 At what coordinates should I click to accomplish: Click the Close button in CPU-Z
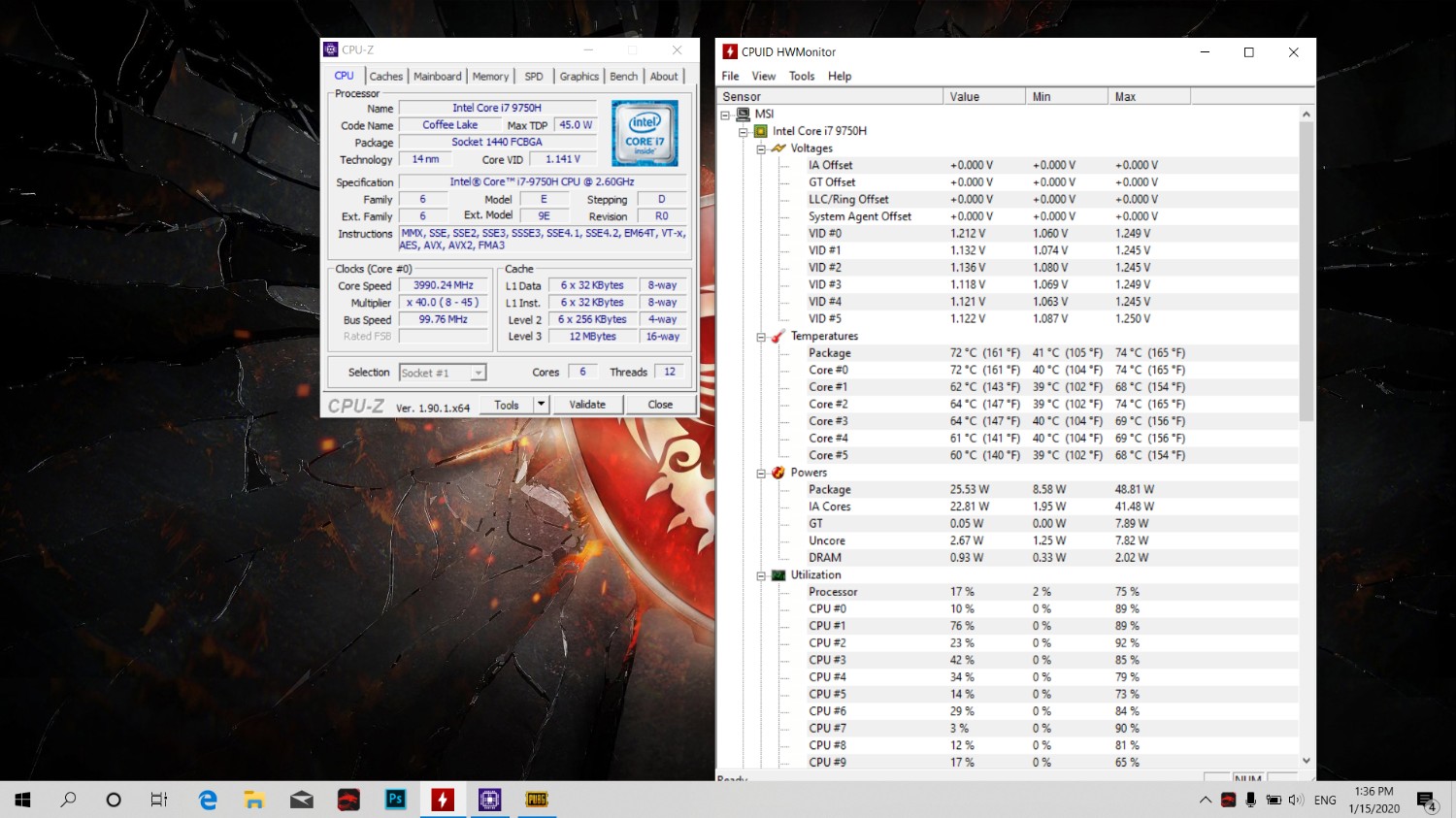pyautogui.click(x=660, y=405)
